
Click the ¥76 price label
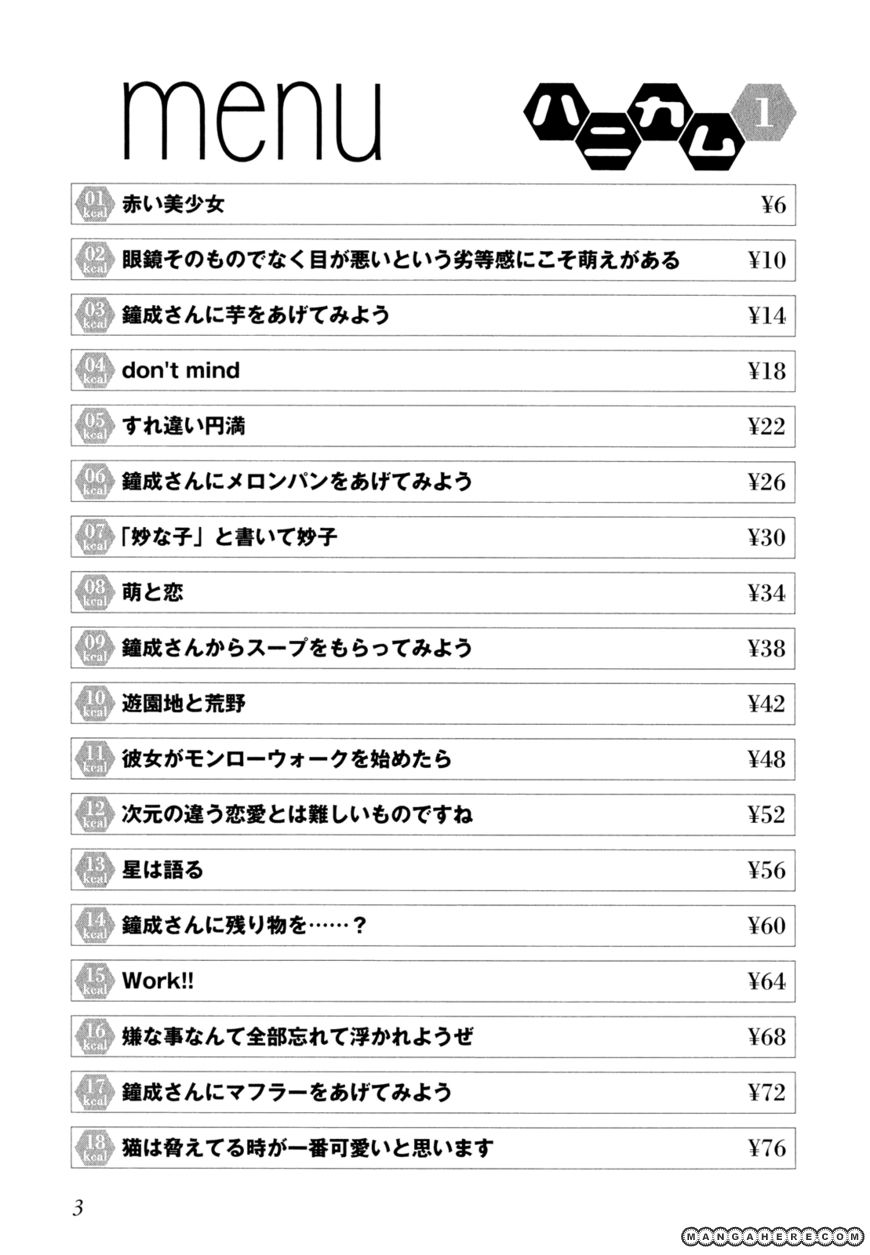pyautogui.click(x=767, y=1148)
